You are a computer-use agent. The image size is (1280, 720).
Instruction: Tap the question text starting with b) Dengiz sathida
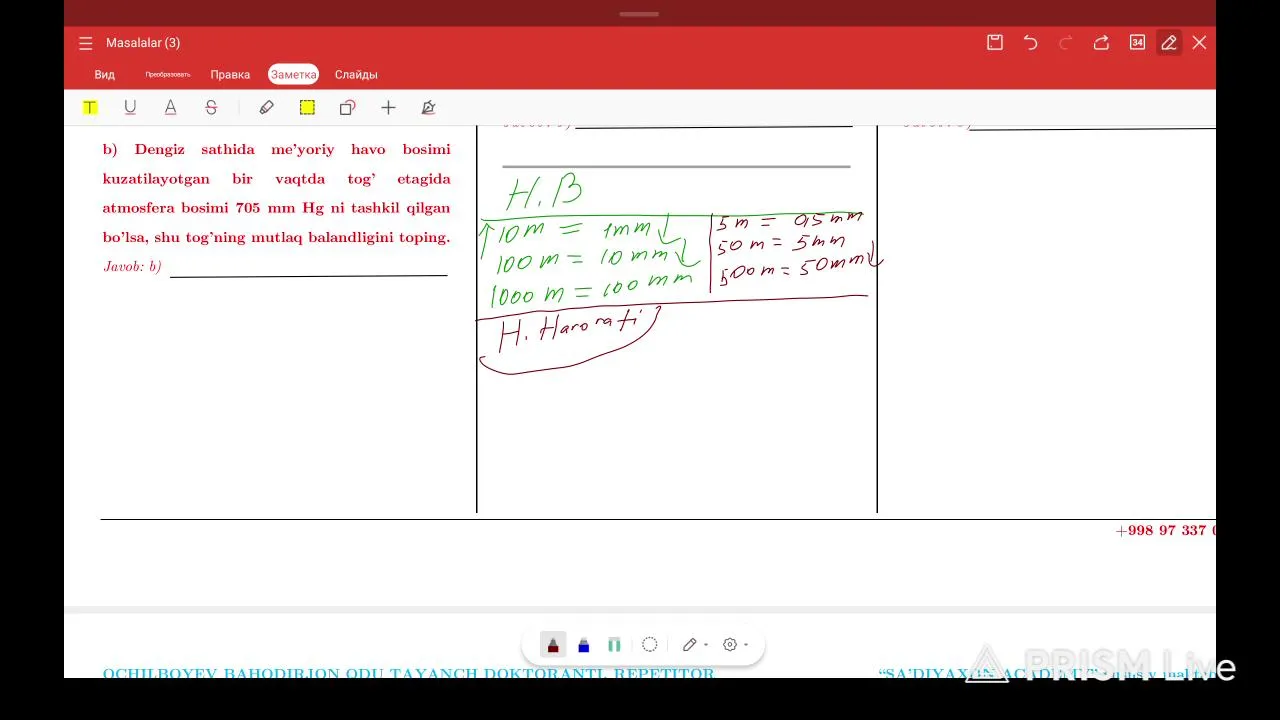pyautogui.click(x=276, y=193)
